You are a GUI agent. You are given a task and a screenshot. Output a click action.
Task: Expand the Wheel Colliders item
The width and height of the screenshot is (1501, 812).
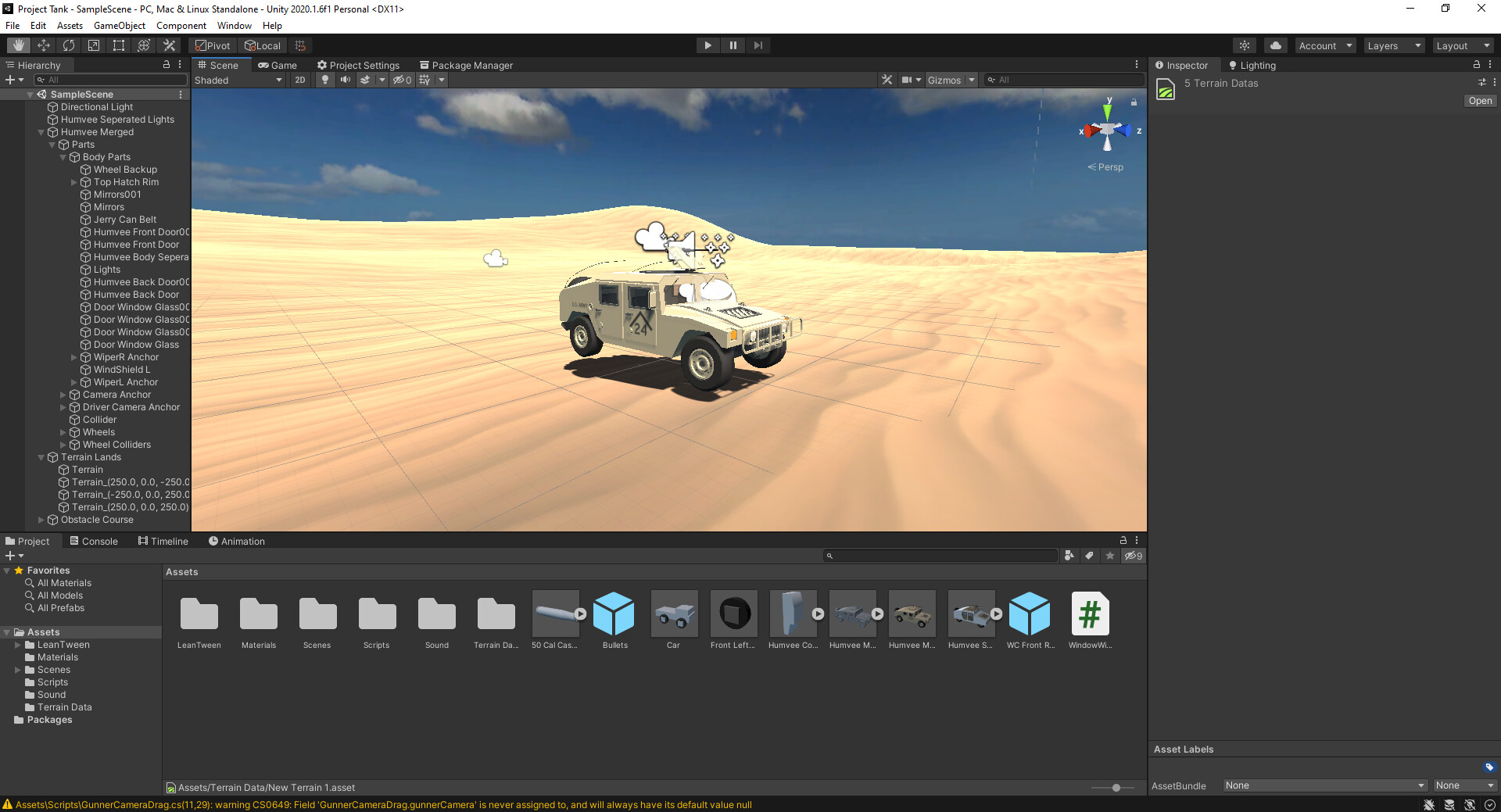coord(63,444)
